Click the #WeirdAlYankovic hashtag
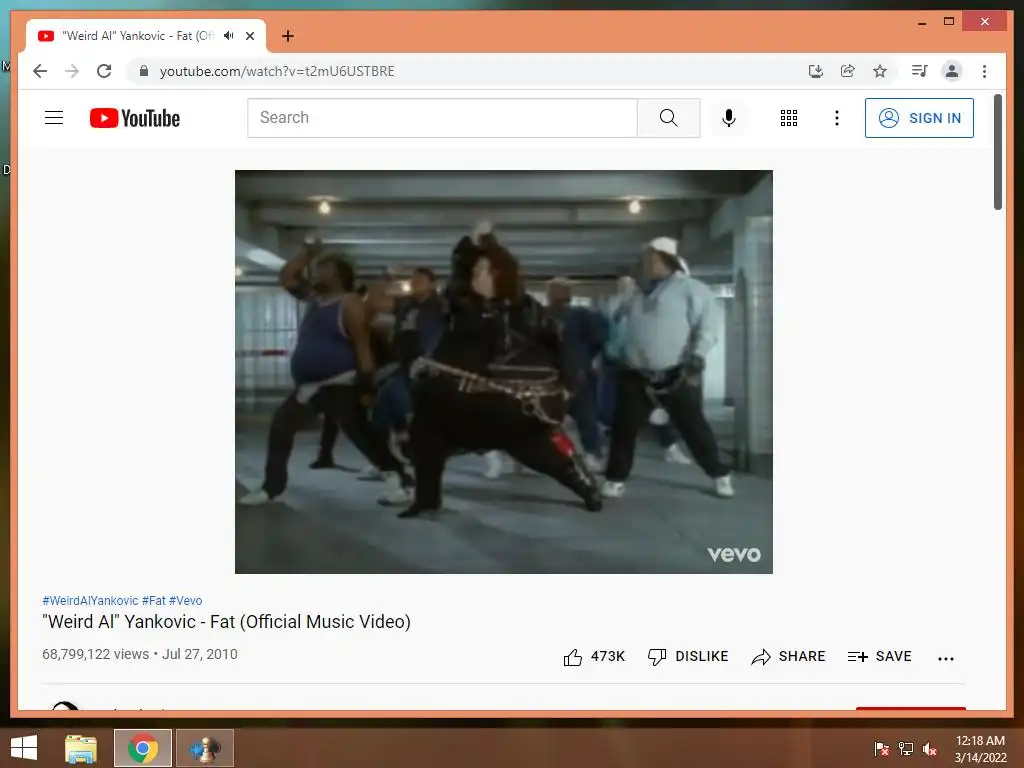1024x768 pixels. tap(90, 600)
